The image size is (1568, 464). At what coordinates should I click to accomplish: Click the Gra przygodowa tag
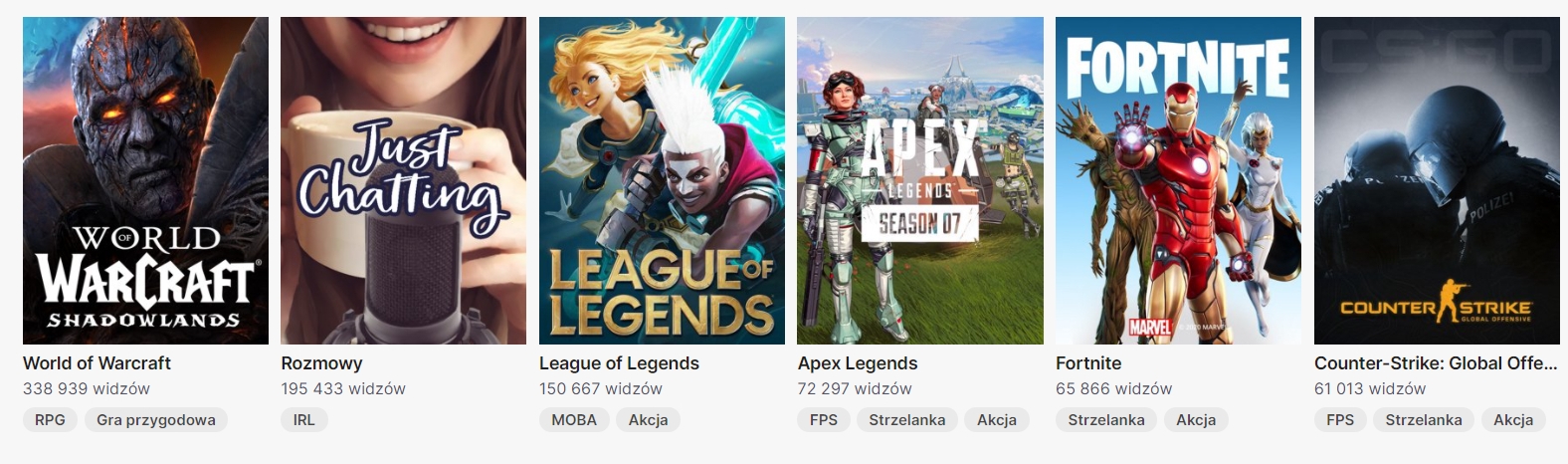156,420
